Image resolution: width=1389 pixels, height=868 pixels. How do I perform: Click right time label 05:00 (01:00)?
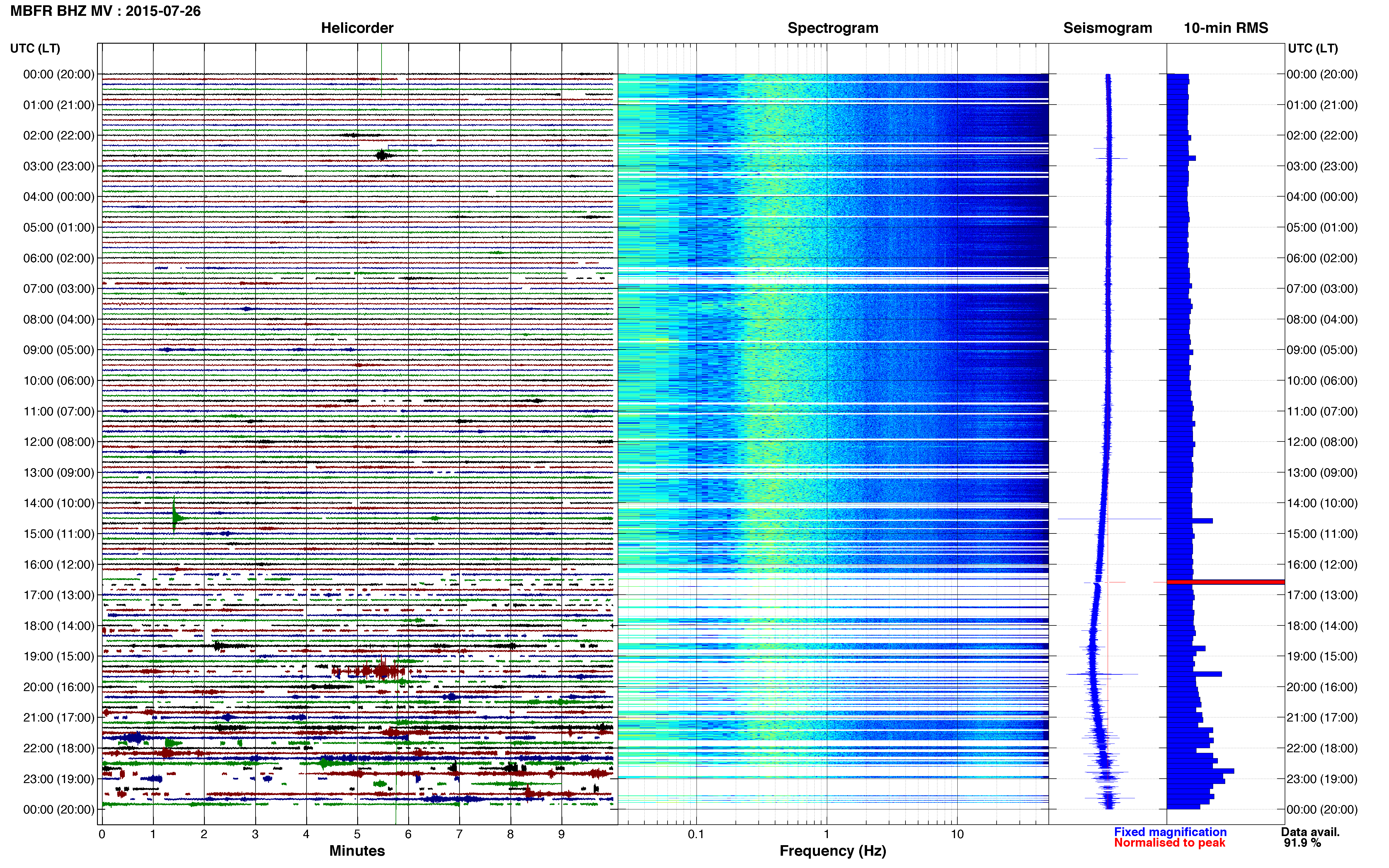1322,227
